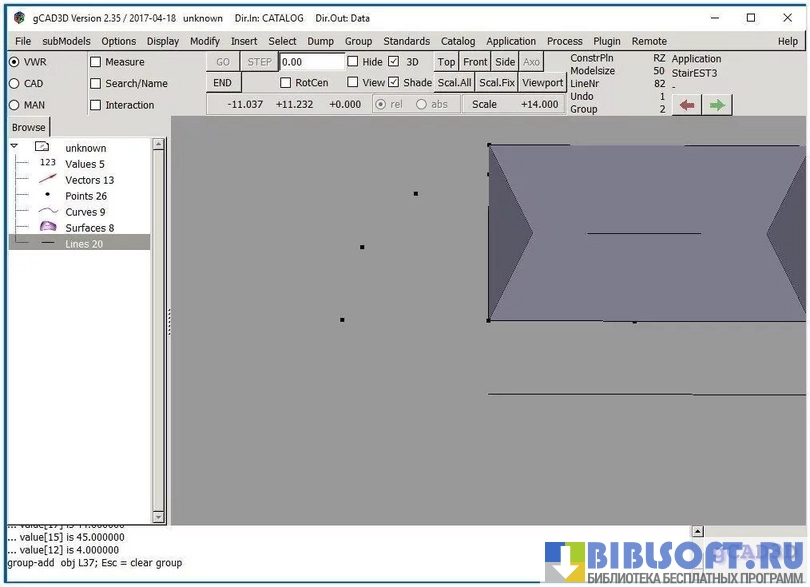Open the Catalog menu

(458, 41)
